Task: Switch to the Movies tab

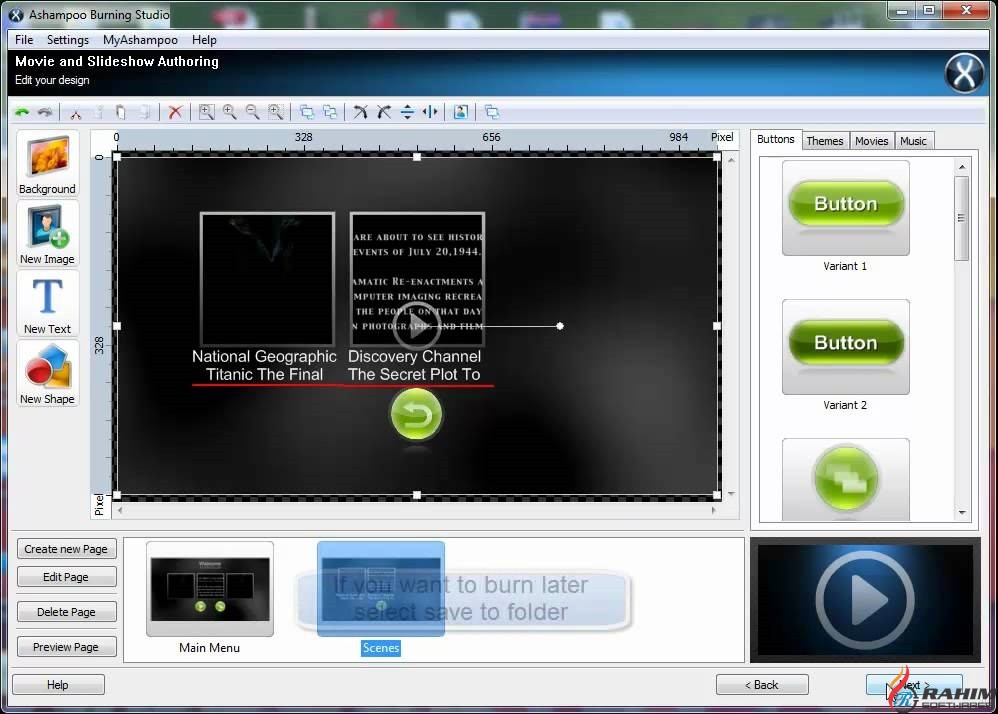Action: (x=871, y=141)
